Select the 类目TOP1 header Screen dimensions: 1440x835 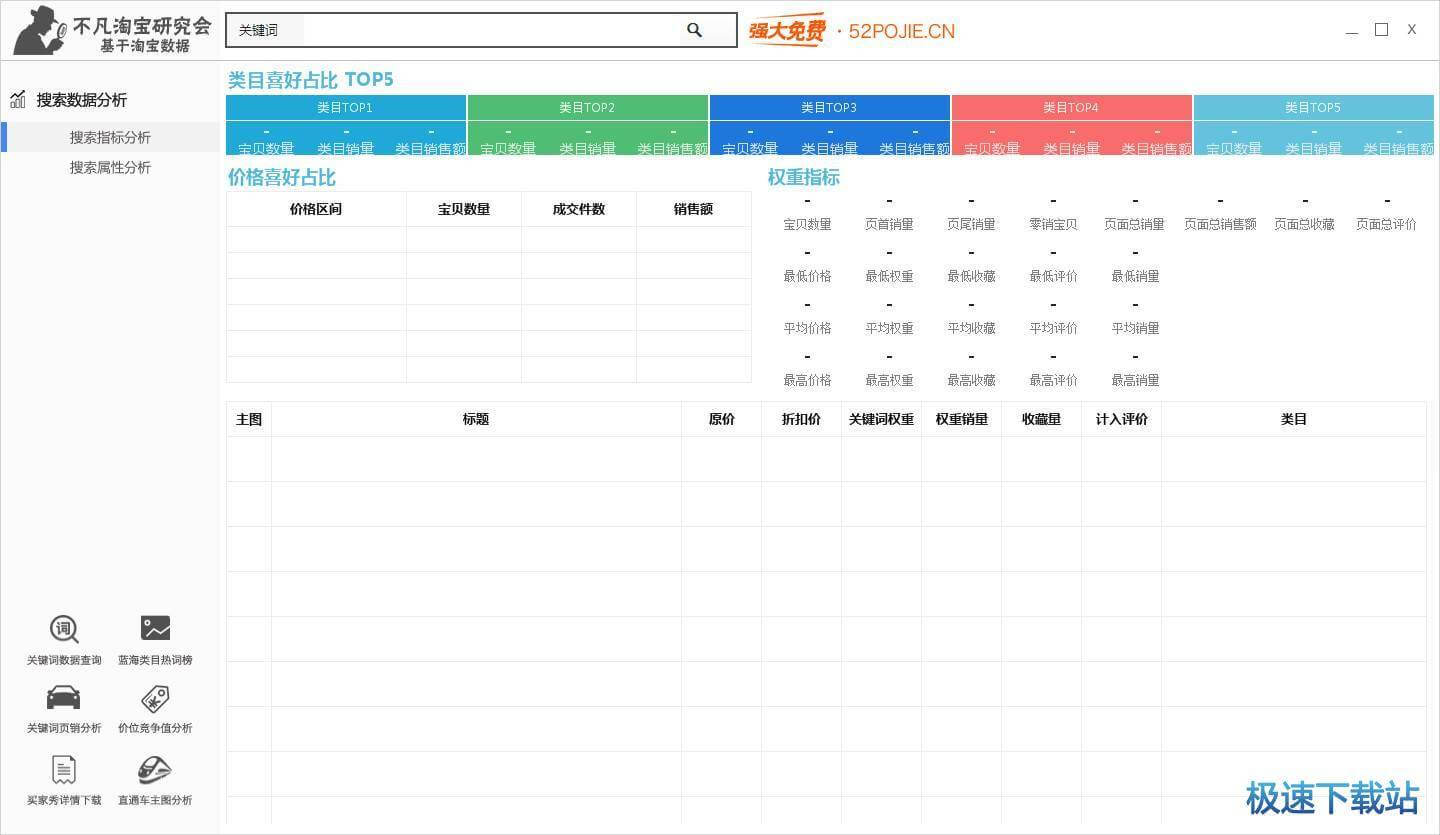(x=345, y=107)
